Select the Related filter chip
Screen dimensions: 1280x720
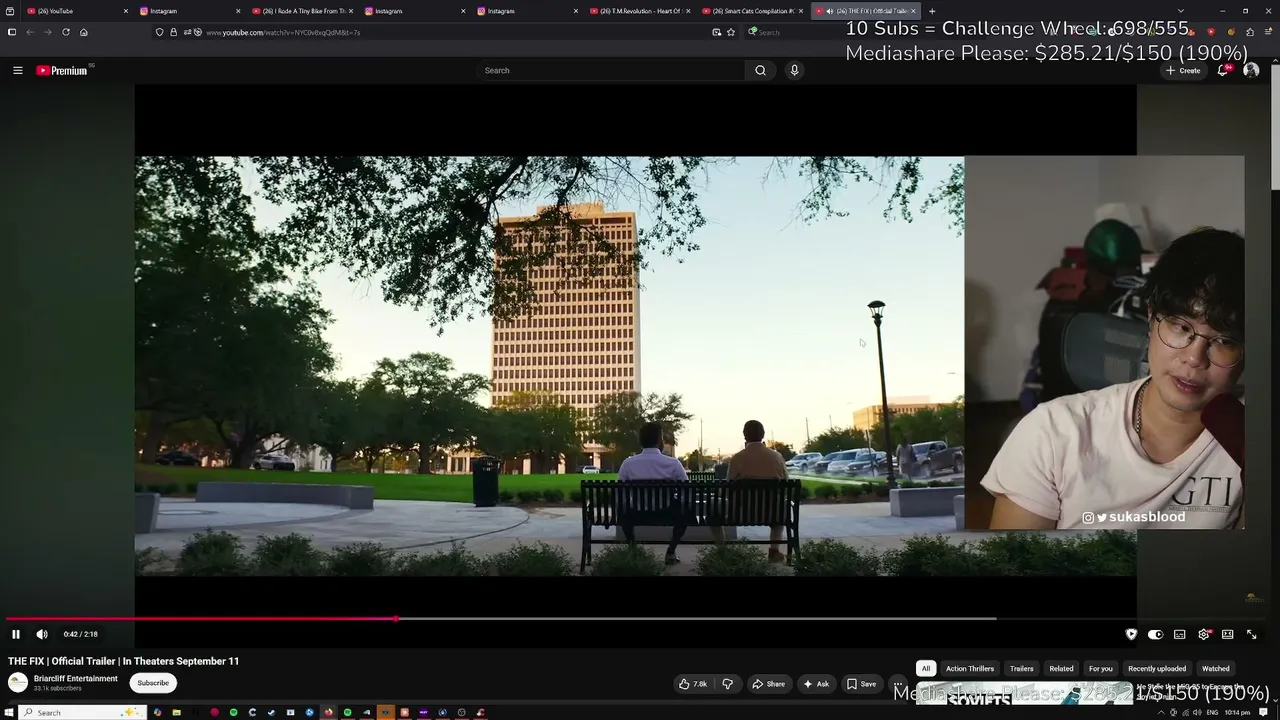(1061, 668)
